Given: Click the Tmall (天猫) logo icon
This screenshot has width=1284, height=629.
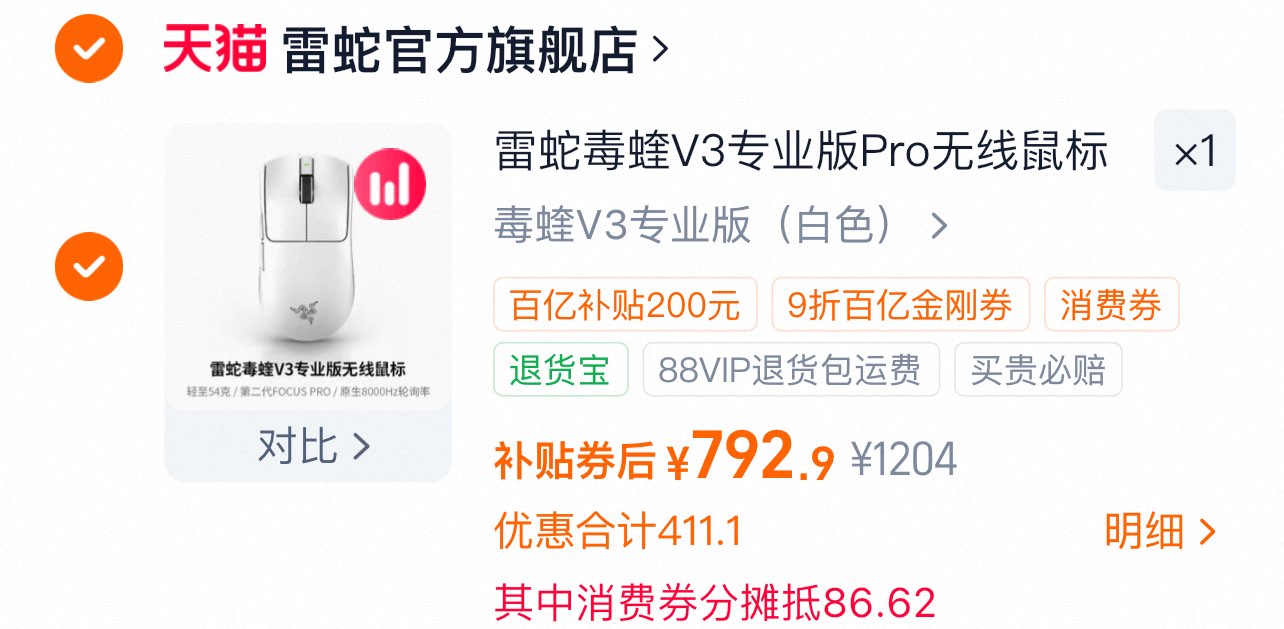Looking at the screenshot, I should tap(215, 48).
